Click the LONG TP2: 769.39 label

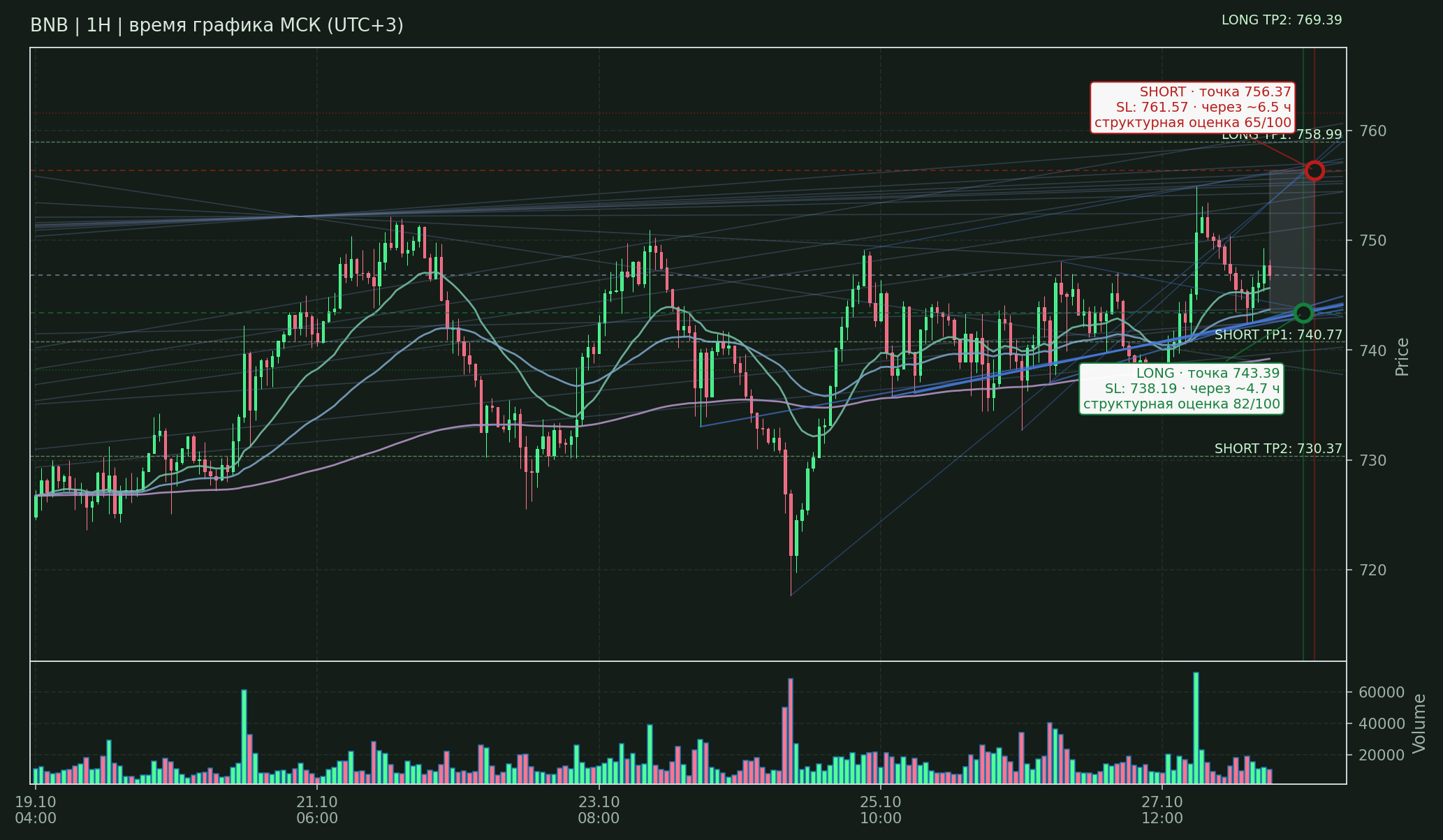1282,20
